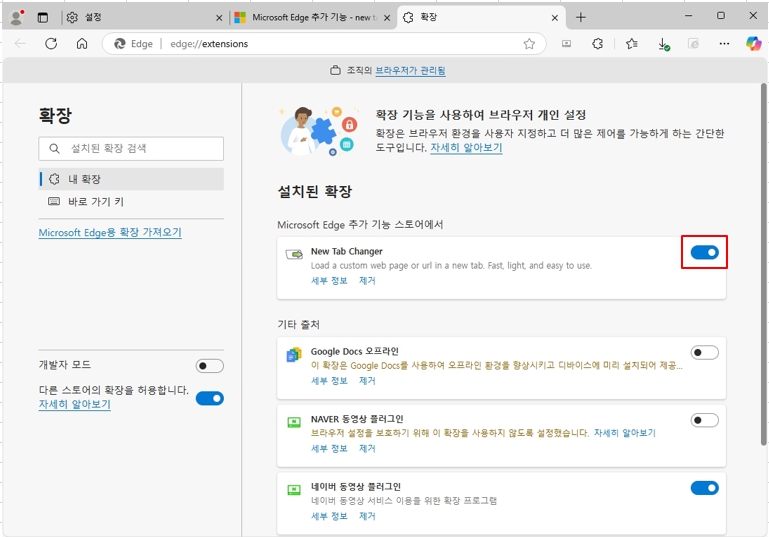The width and height of the screenshot is (769, 537).
Task: Open 브라우저가 관리됨 link
Action: (x=410, y=71)
